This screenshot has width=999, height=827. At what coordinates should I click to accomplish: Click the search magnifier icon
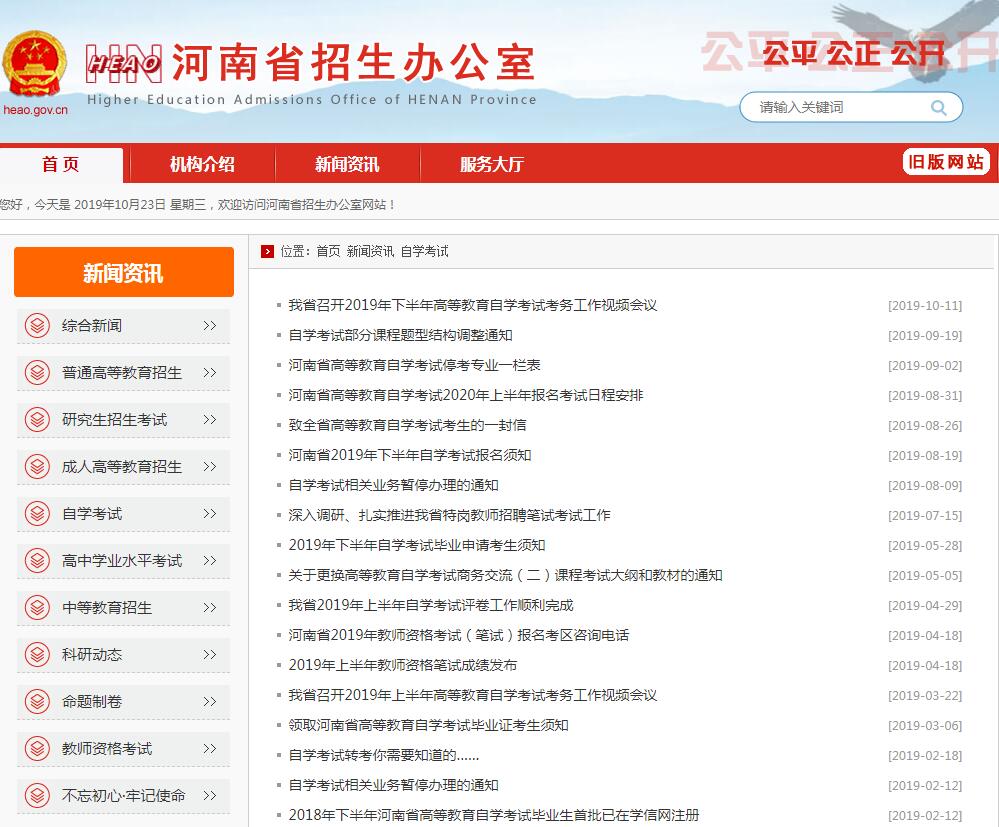[x=938, y=108]
